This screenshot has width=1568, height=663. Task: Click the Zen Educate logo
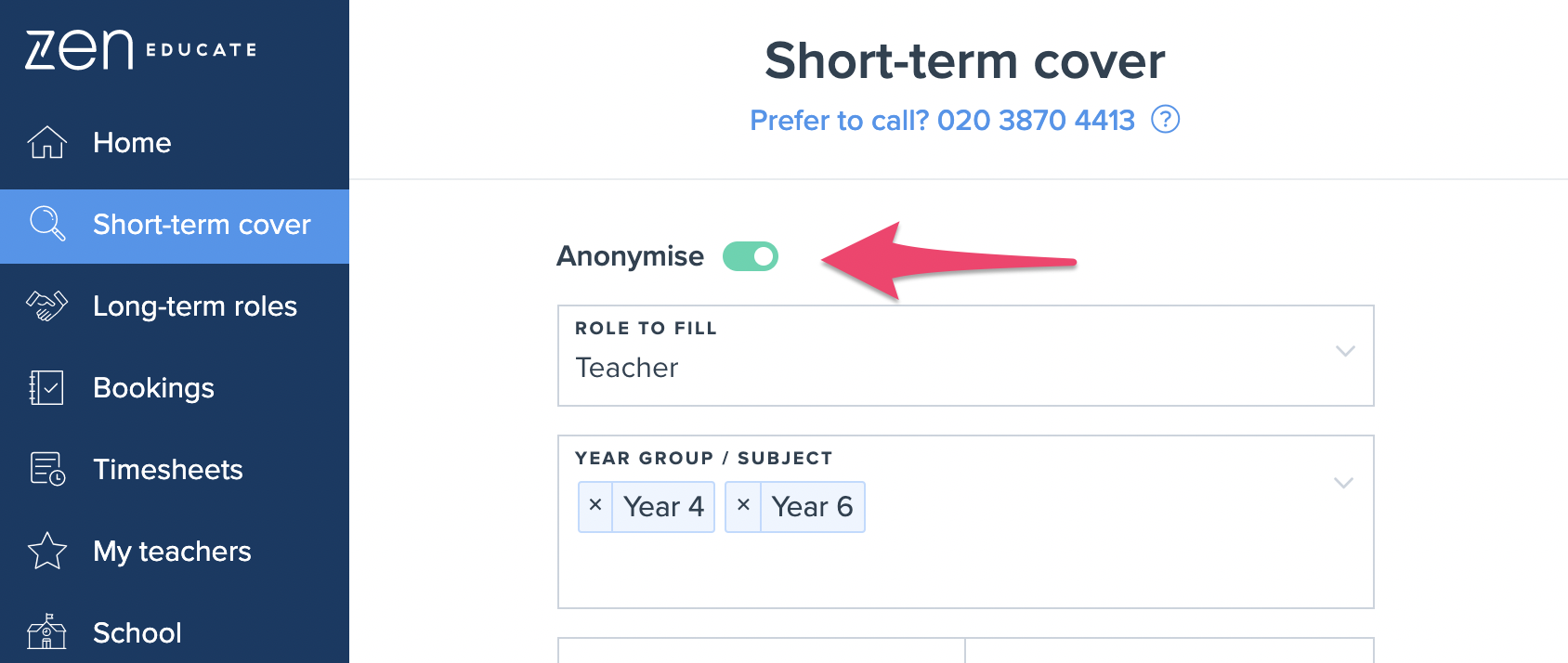point(141,49)
